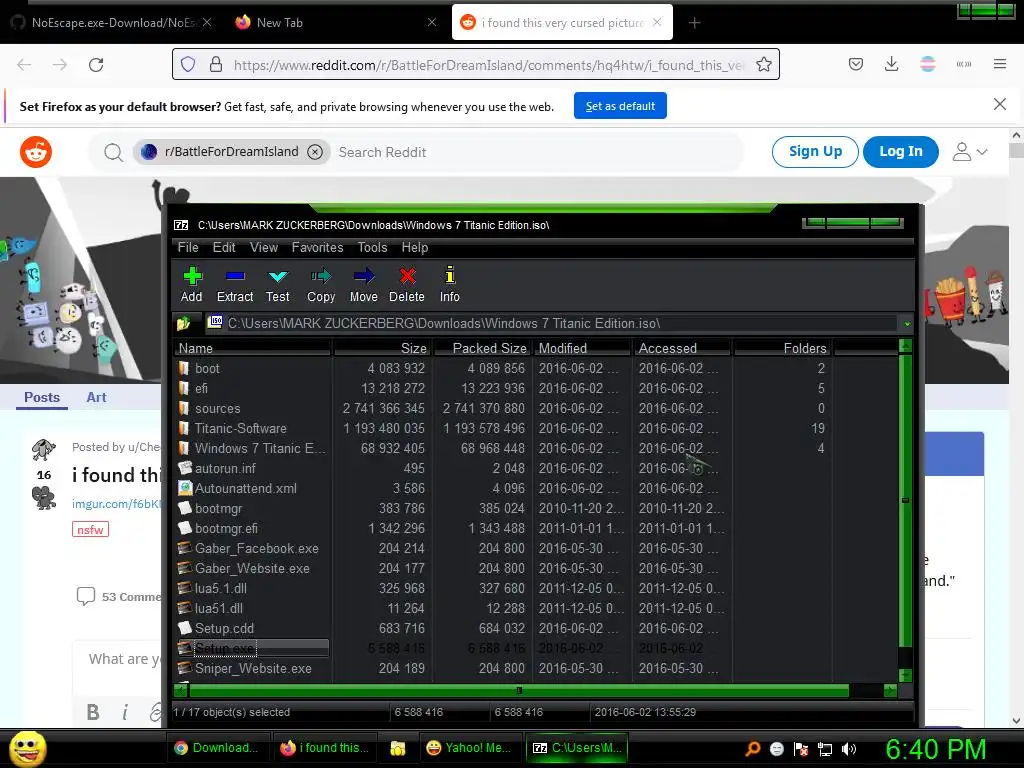Image resolution: width=1024 pixels, height=768 pixels.
Task: Delete the selected item with Delete tool
Action: click(x=407, y=285)
